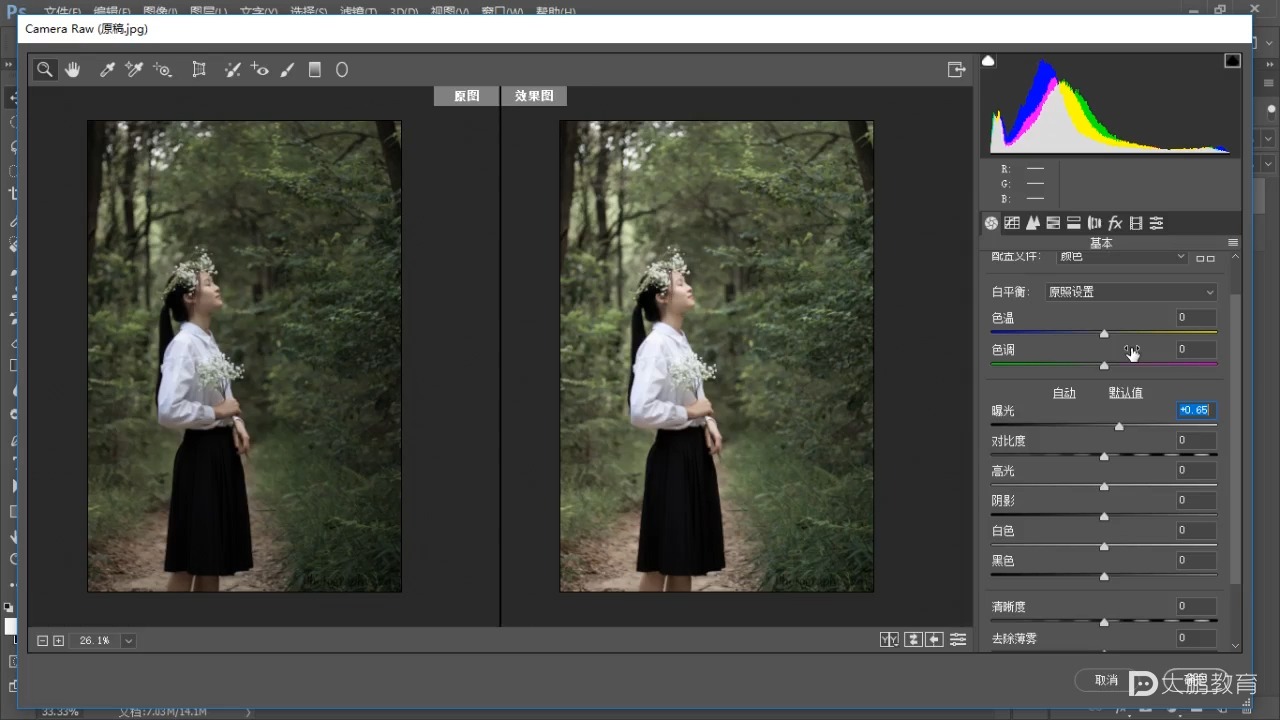Click the 白色 value input field
The height and width of the screenshot is (720, 1280).
(1196, 530)
